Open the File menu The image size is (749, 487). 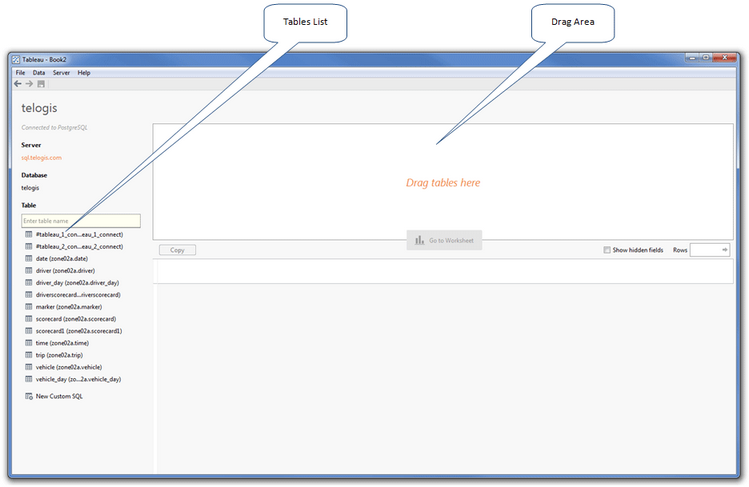[21, 73]
